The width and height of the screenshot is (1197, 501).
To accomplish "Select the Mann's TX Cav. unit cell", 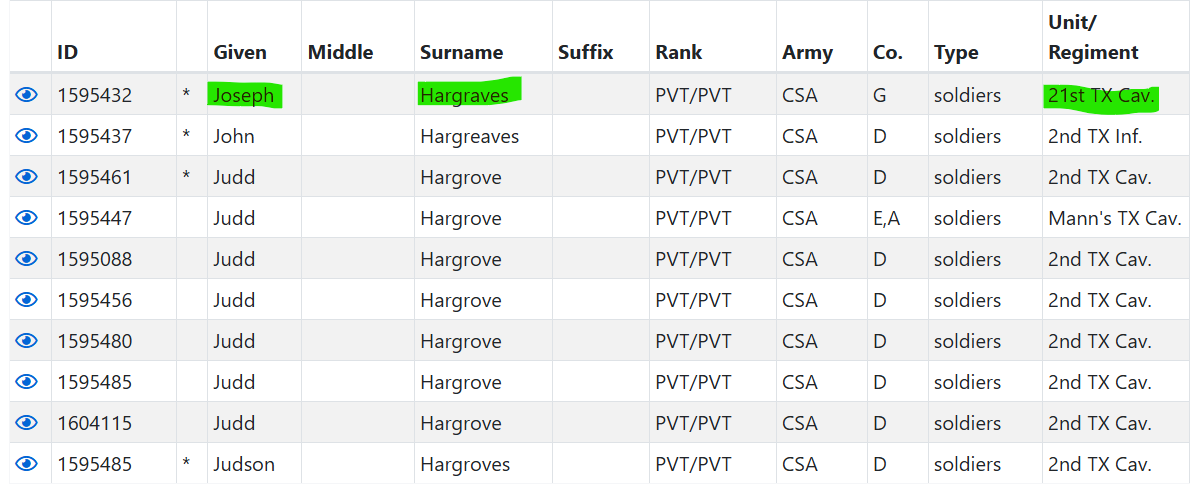I will click(1115, 218).
